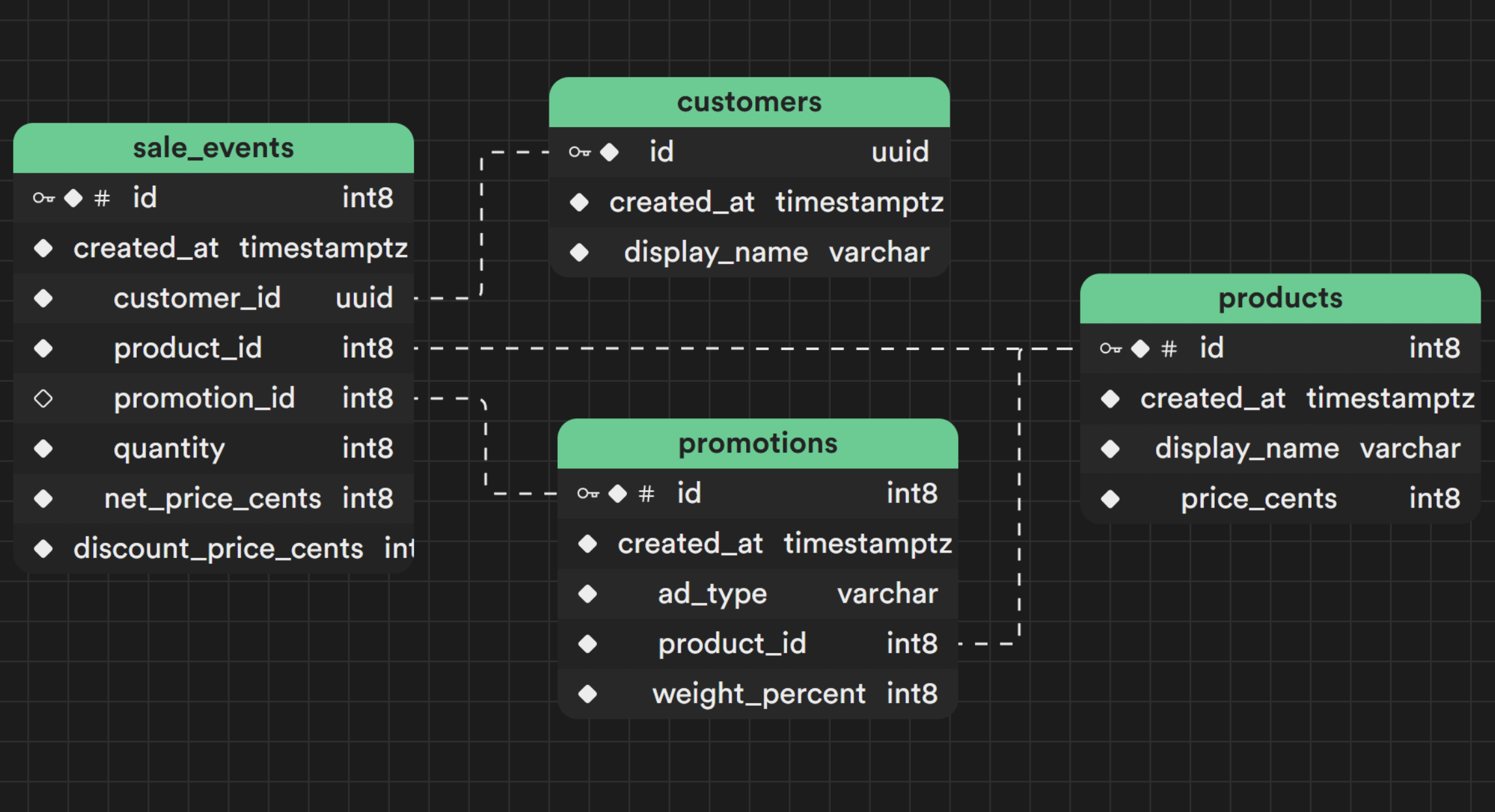Click the display_name row in customers
Image resolution: width=1495 pixels, height=812 pixels.
(716, 252)
